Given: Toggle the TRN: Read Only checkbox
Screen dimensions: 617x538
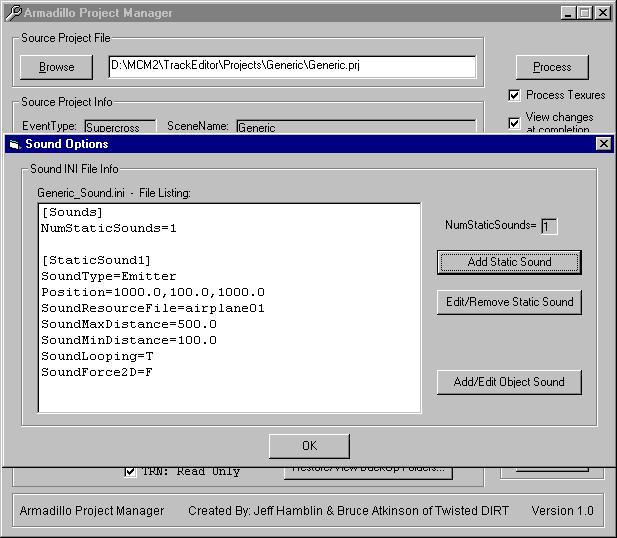Looking at the screenshot, I should 131,471.
